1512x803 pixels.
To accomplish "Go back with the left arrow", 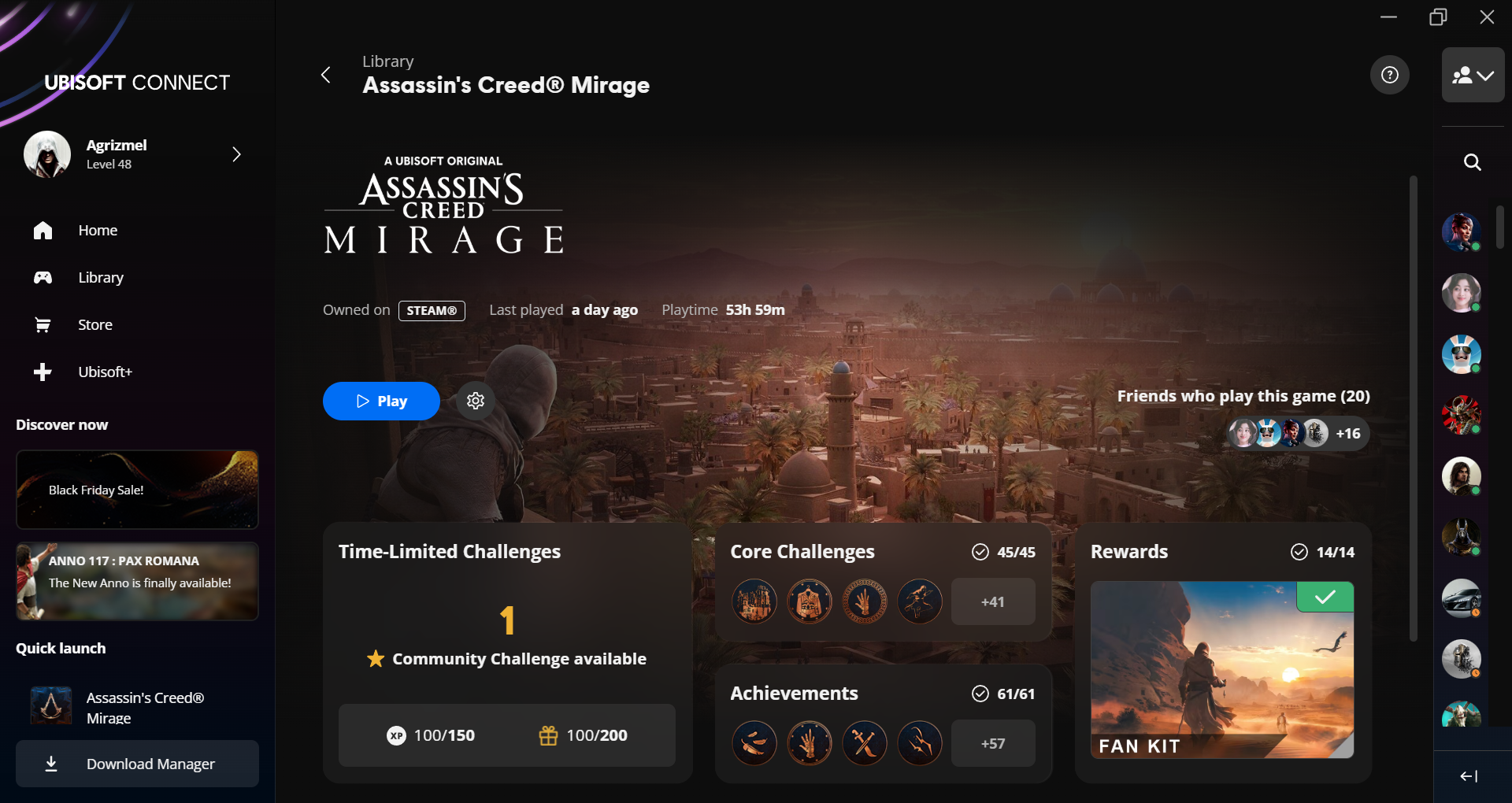I will tap(326, 75).
